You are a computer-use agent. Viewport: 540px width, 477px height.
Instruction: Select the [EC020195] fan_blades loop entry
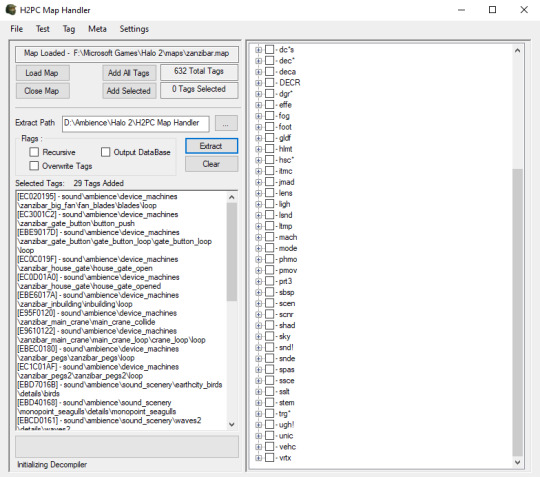coord(97,201)
